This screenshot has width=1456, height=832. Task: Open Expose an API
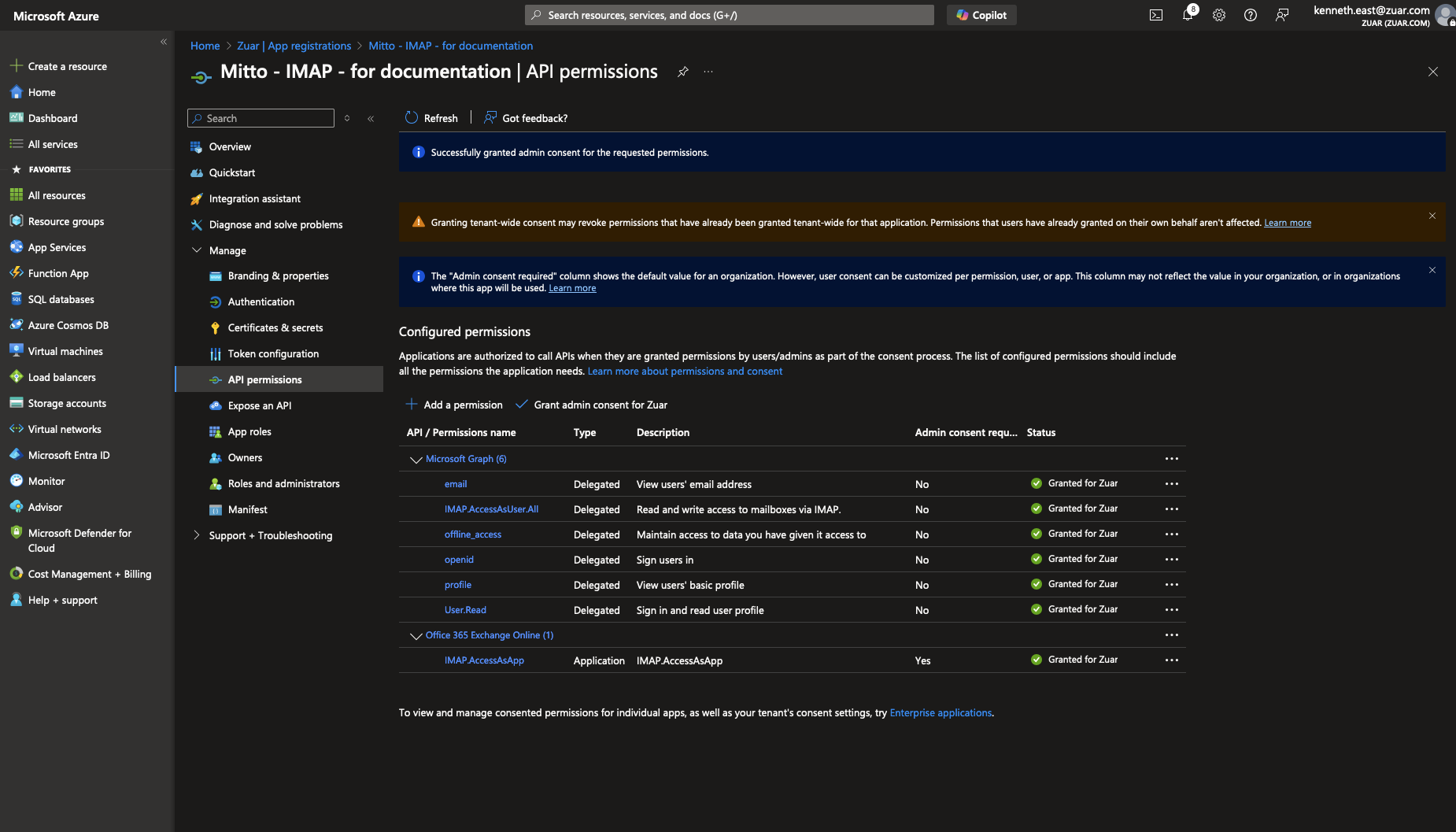tap(260, 405)
